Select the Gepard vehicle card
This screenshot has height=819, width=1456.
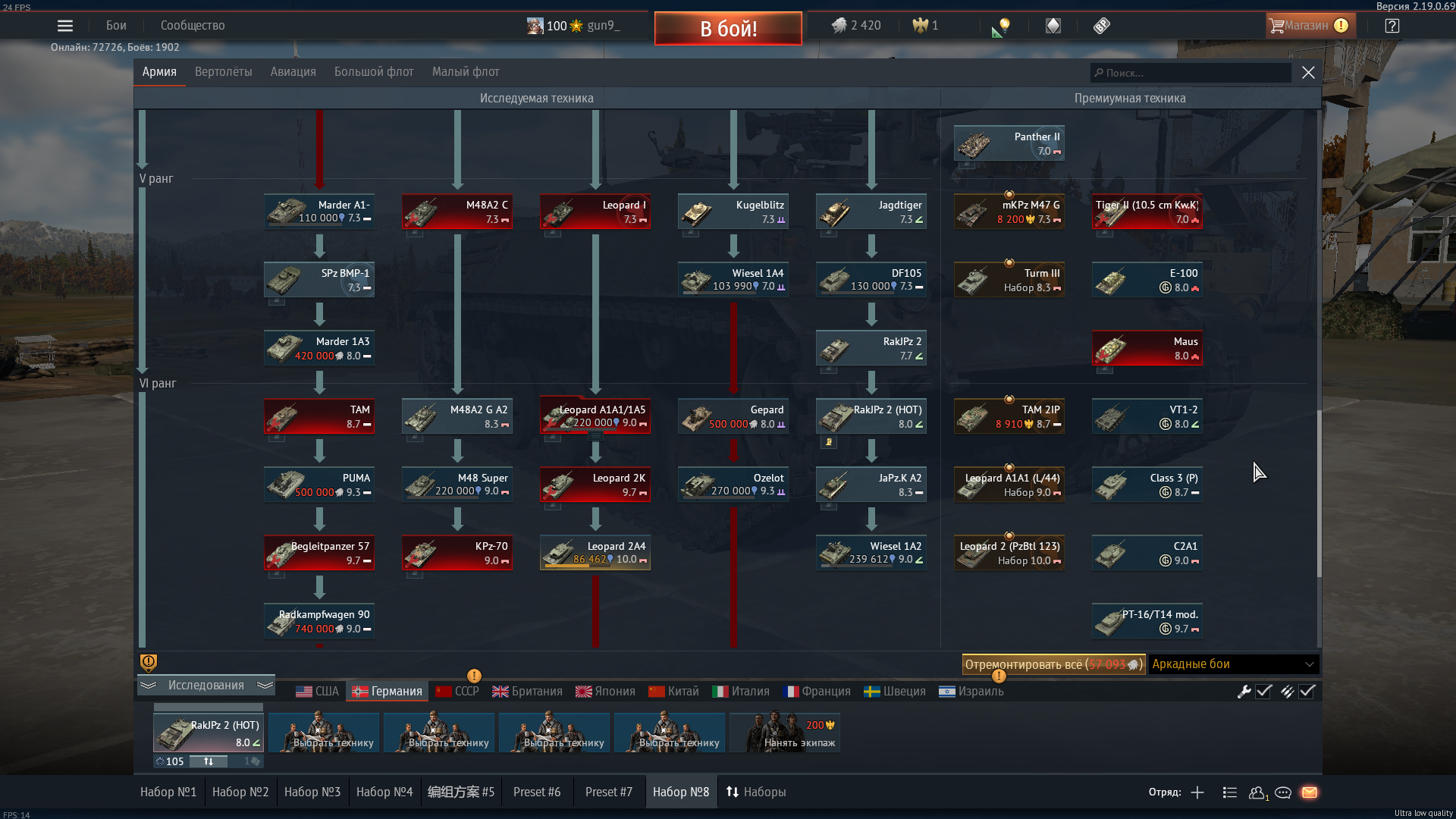(x=733, y=416)
